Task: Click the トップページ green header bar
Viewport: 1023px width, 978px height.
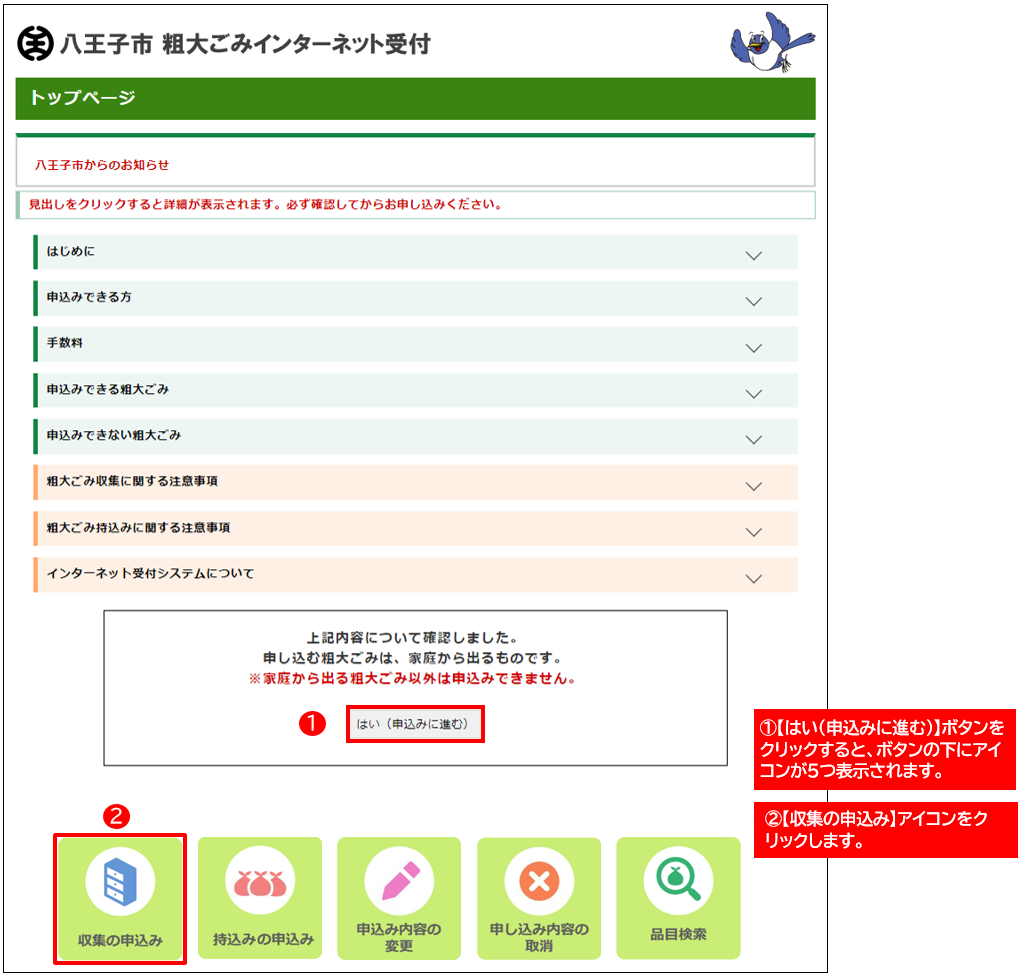Action: click(415, 98)
